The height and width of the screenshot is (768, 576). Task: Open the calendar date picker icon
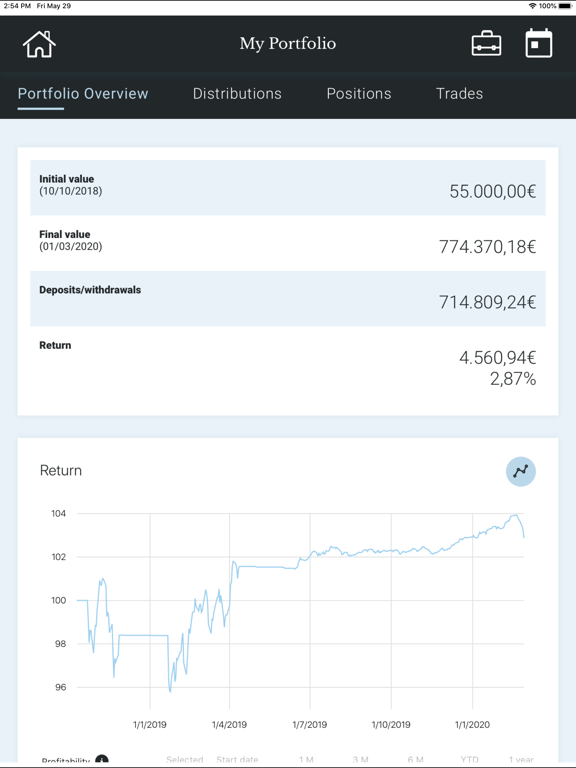coord(539,44)
